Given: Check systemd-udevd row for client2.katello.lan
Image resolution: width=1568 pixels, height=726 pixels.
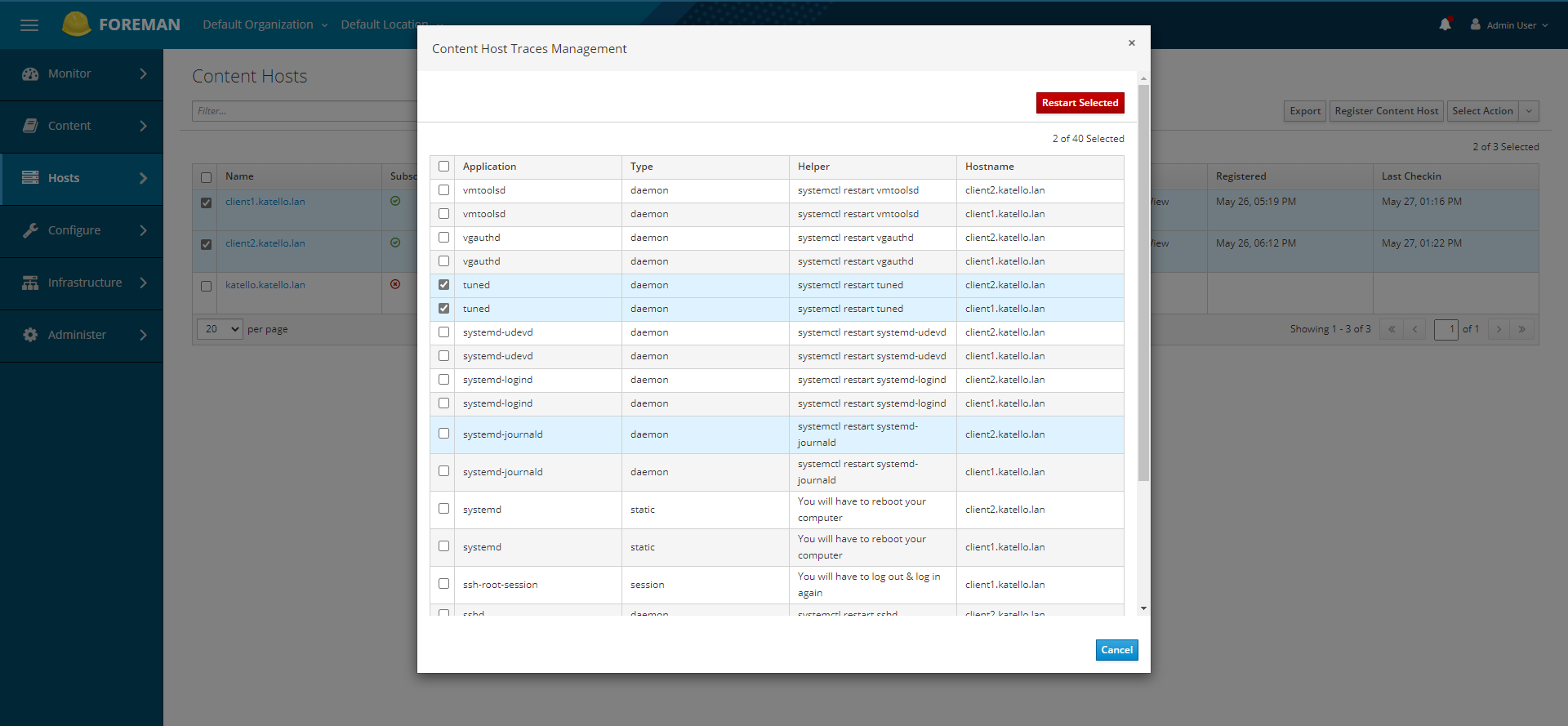Looking at the screenshot, I should click(443, 332).
